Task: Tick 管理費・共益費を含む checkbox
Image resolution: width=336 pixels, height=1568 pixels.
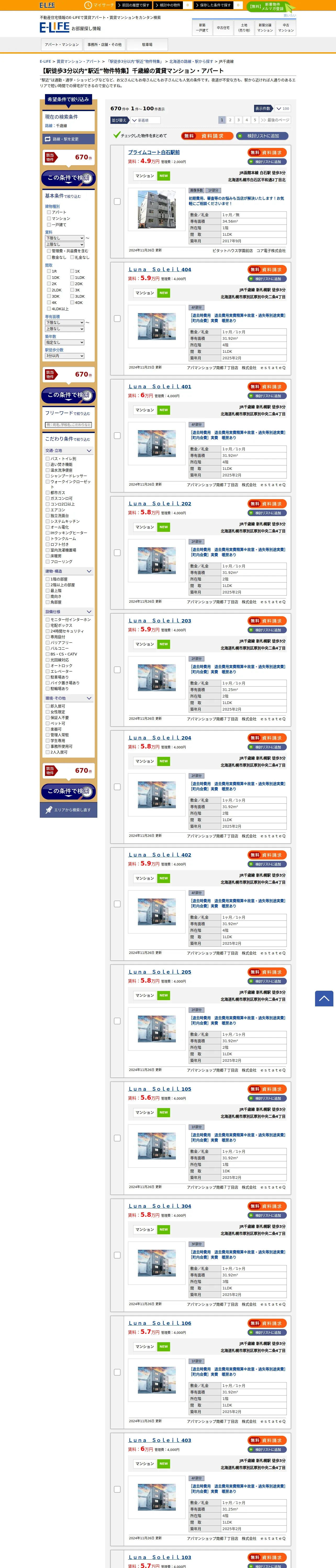Action: 49,251
